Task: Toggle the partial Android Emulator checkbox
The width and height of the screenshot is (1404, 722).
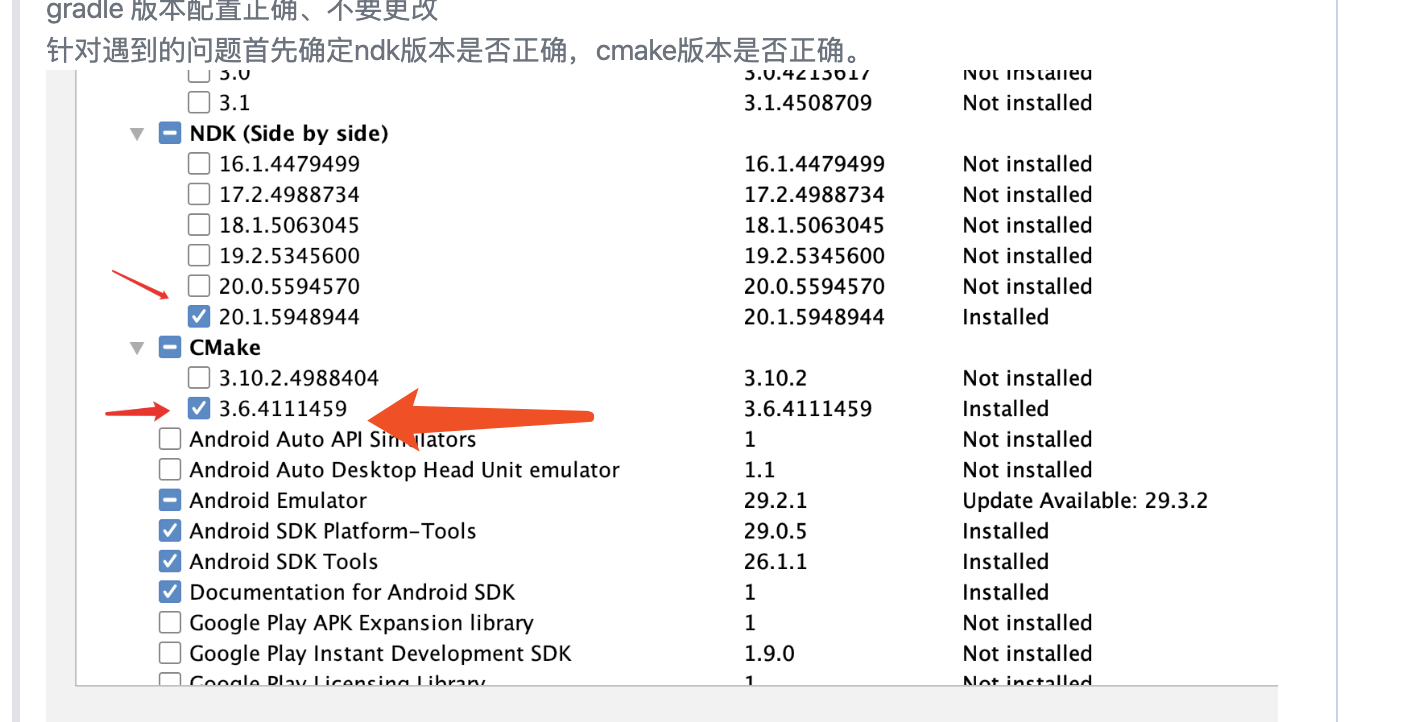Action: (170, 500)
